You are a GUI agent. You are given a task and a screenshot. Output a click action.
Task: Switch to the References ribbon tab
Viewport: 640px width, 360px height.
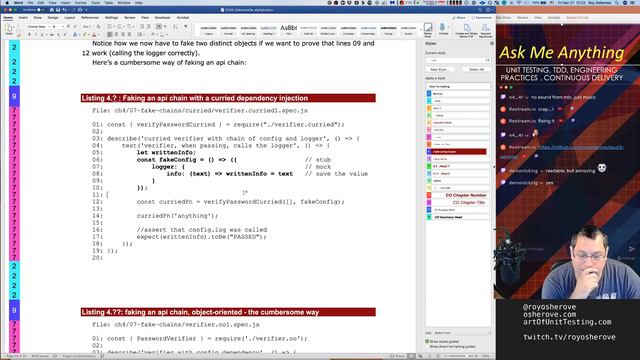[x=90, y=18]
